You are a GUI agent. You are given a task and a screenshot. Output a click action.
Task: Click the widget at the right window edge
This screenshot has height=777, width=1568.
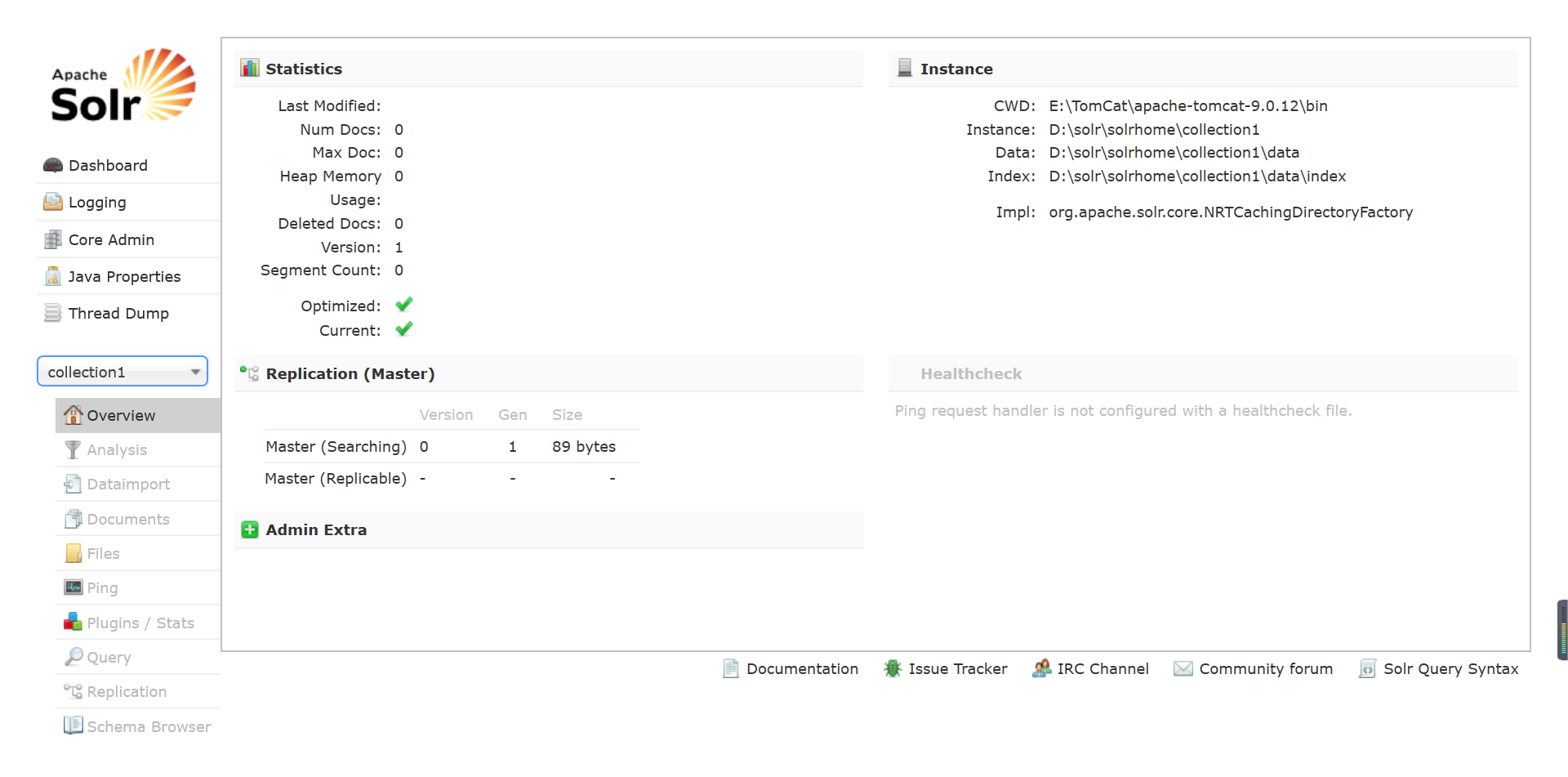point(1562,630)
